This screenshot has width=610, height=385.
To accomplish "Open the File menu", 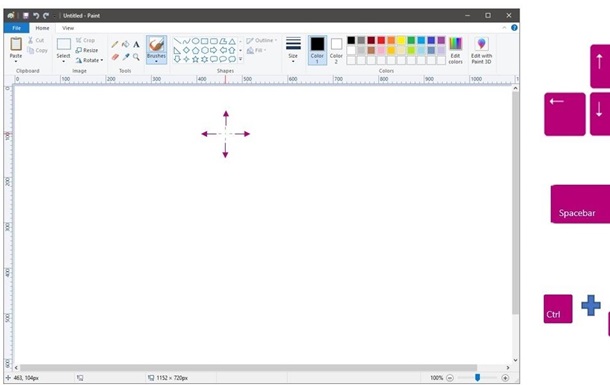I will click(x=16, y=28).
